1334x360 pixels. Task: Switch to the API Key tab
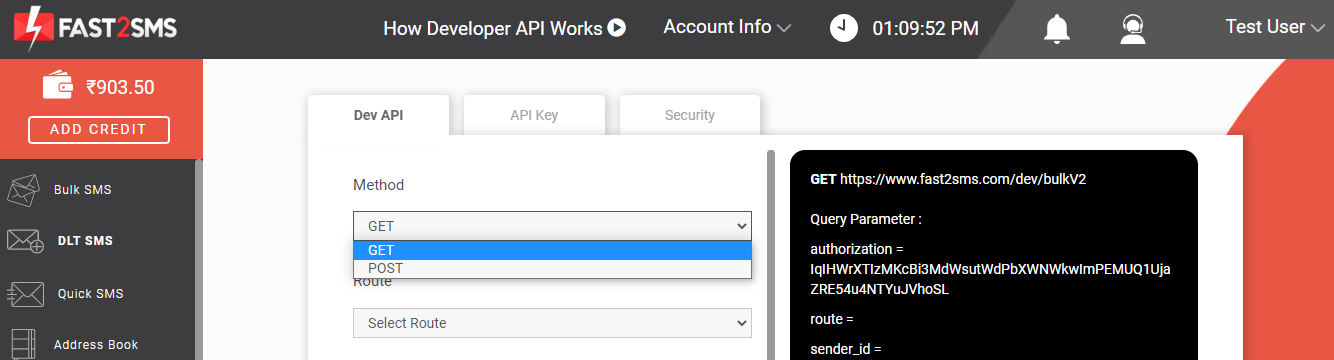[x=534, y=115]
